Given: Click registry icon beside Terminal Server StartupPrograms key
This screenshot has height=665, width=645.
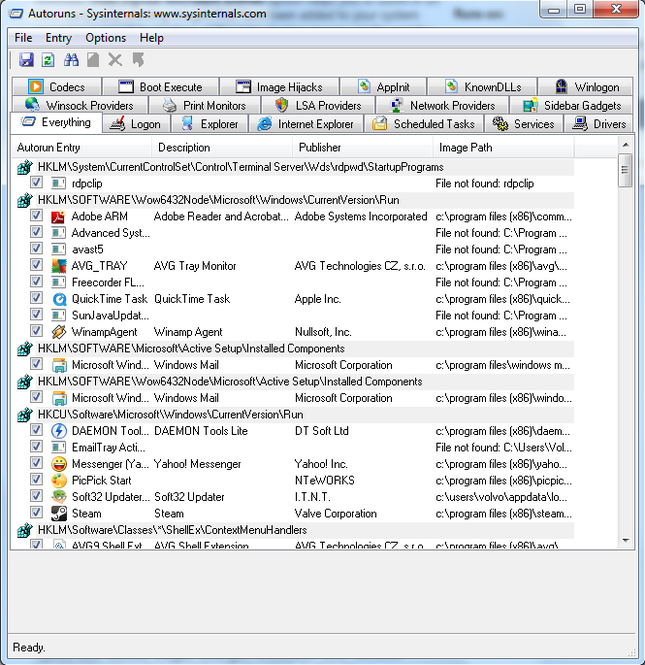Looking at the screenshot, I should pyautogui.click(x=25, y=167).
